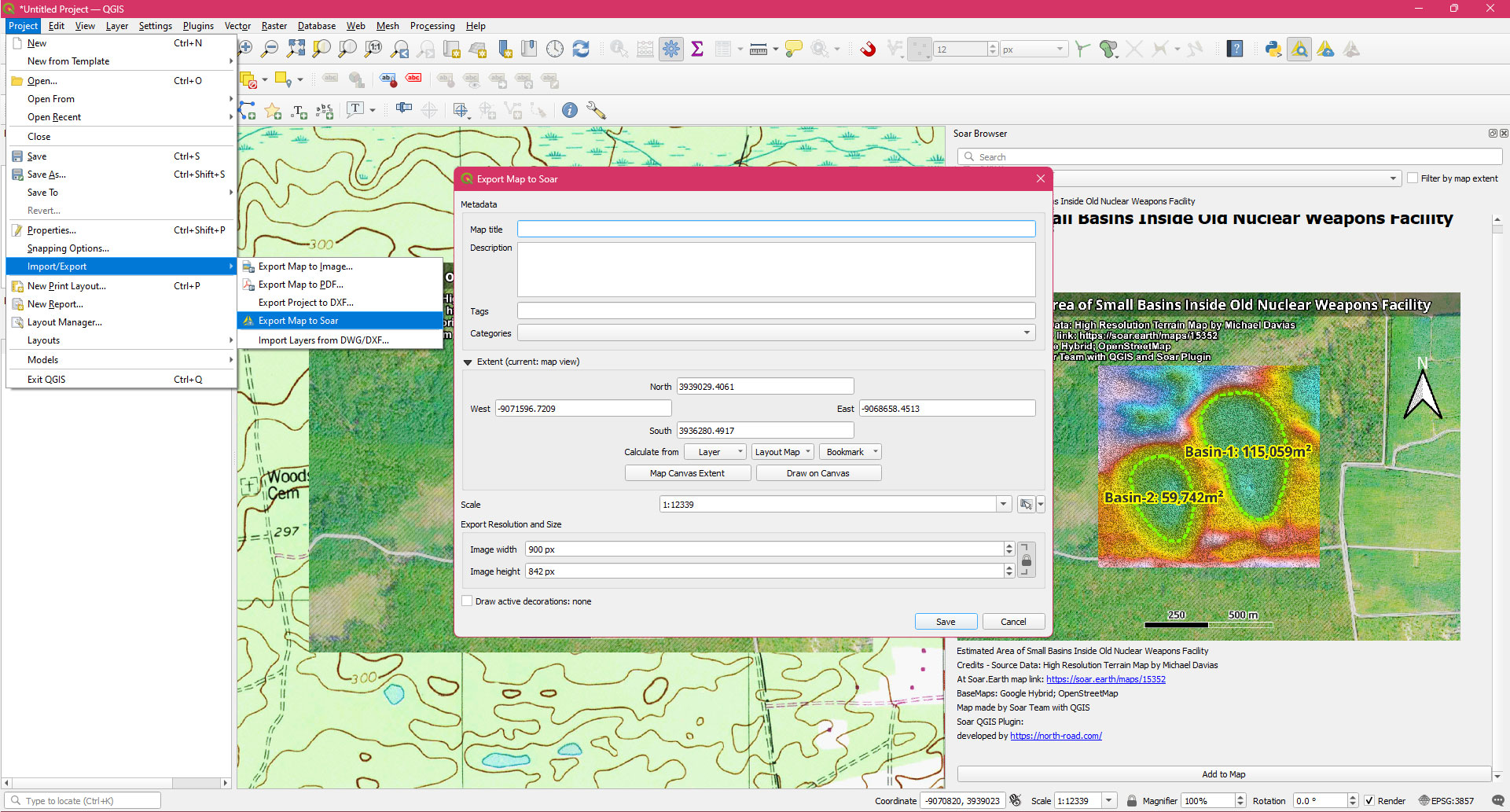Click the Temporal Controller clock icon
Image resolution: width=1510 pixels, height=812 pixels.
coord(555,50)
